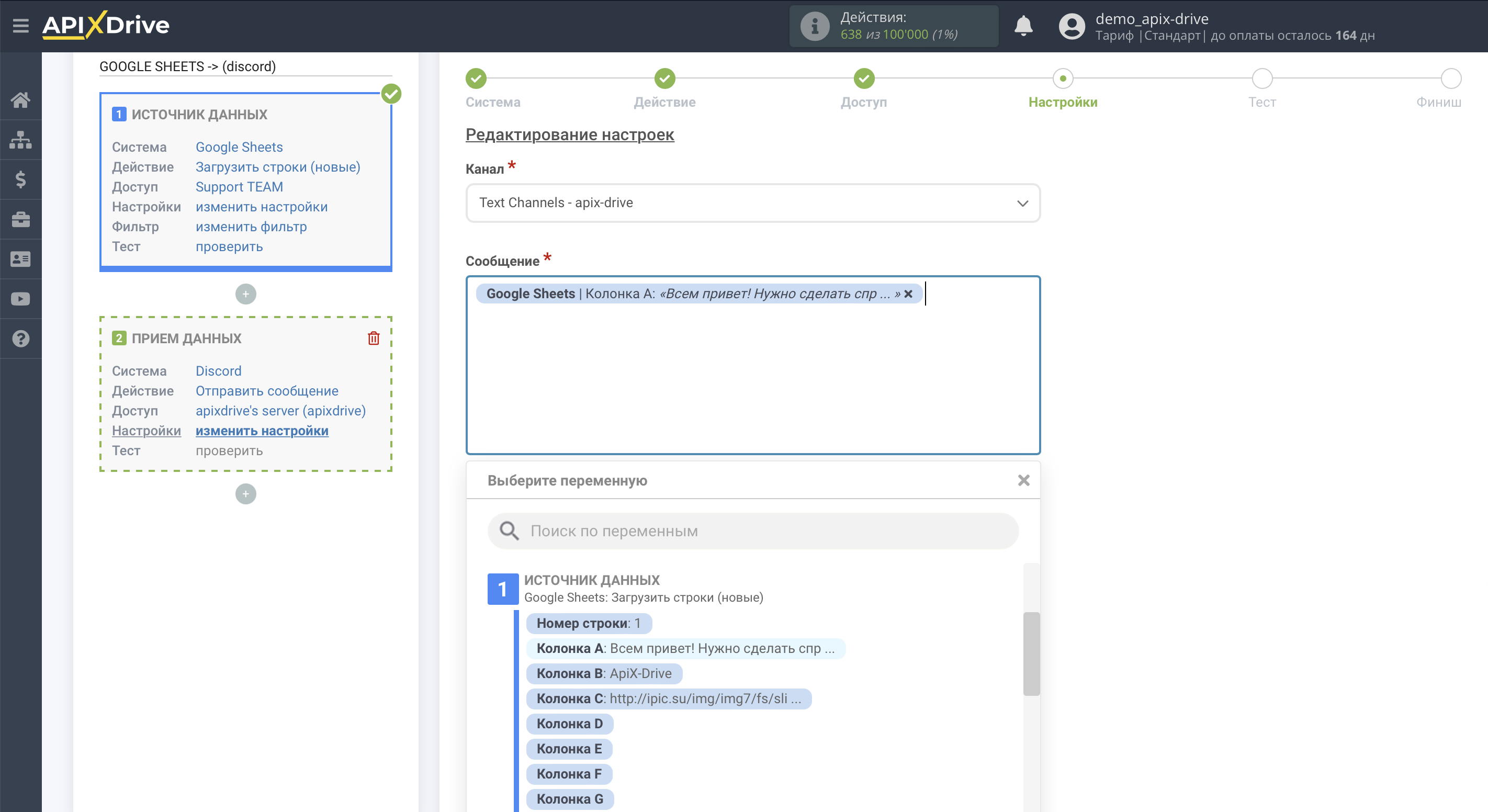
Task: Click the variable list scrollbar
Action: 1031,654
